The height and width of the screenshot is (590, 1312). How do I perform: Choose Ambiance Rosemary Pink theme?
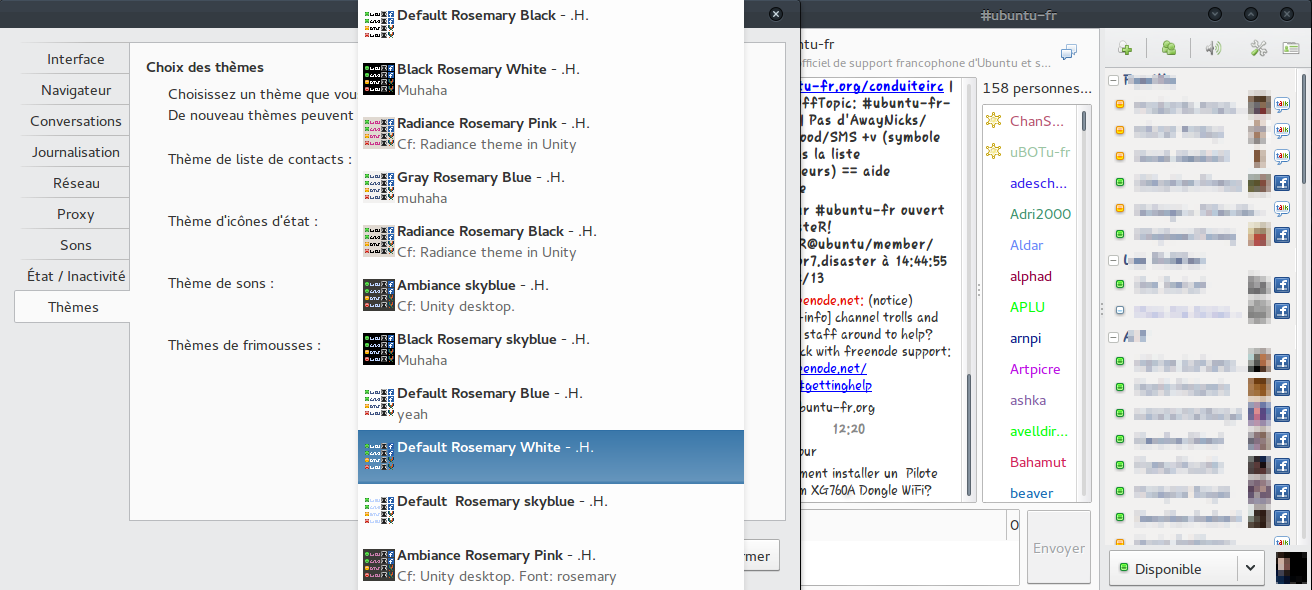point(551,565)
